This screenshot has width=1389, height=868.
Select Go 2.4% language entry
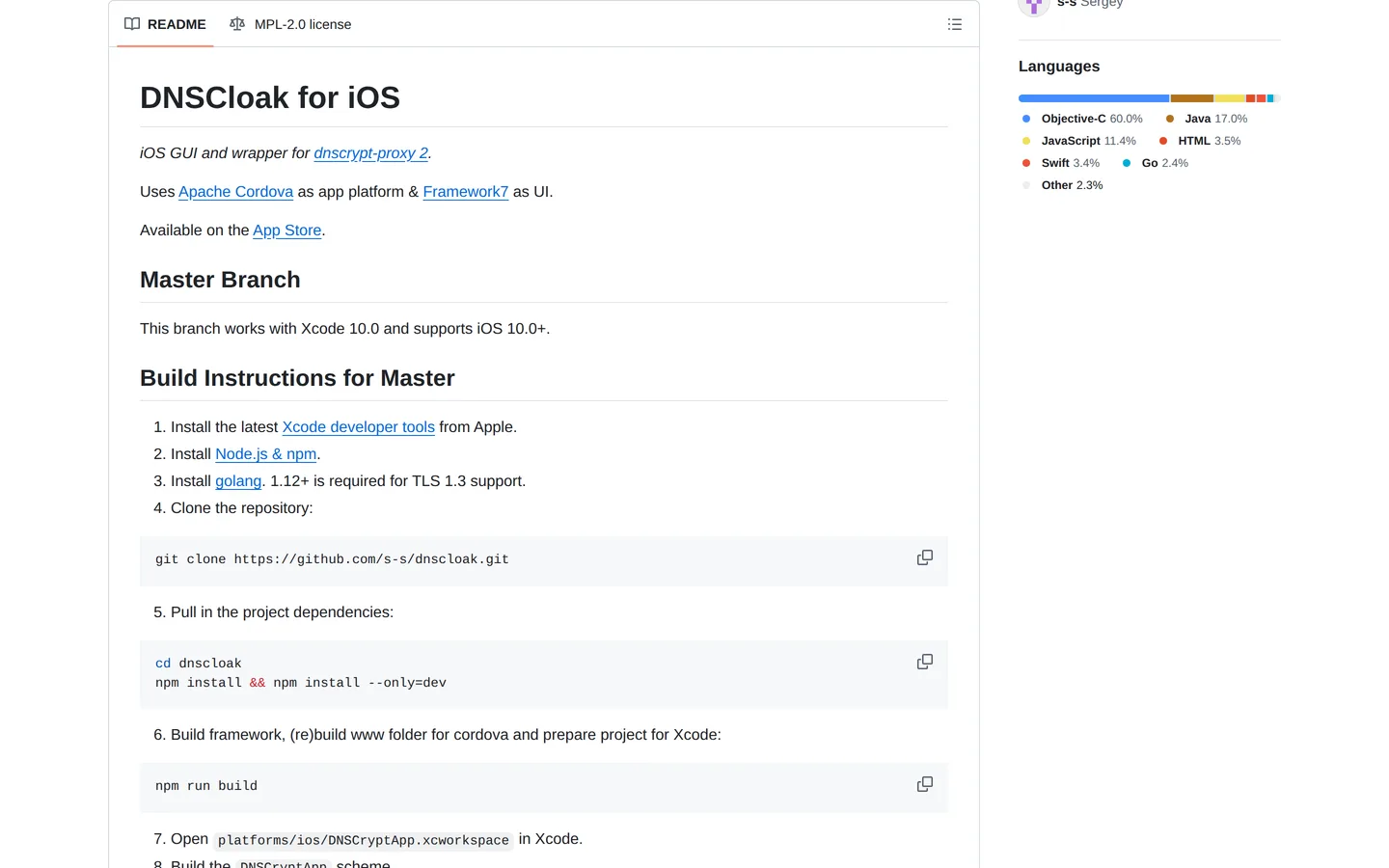1155,163
